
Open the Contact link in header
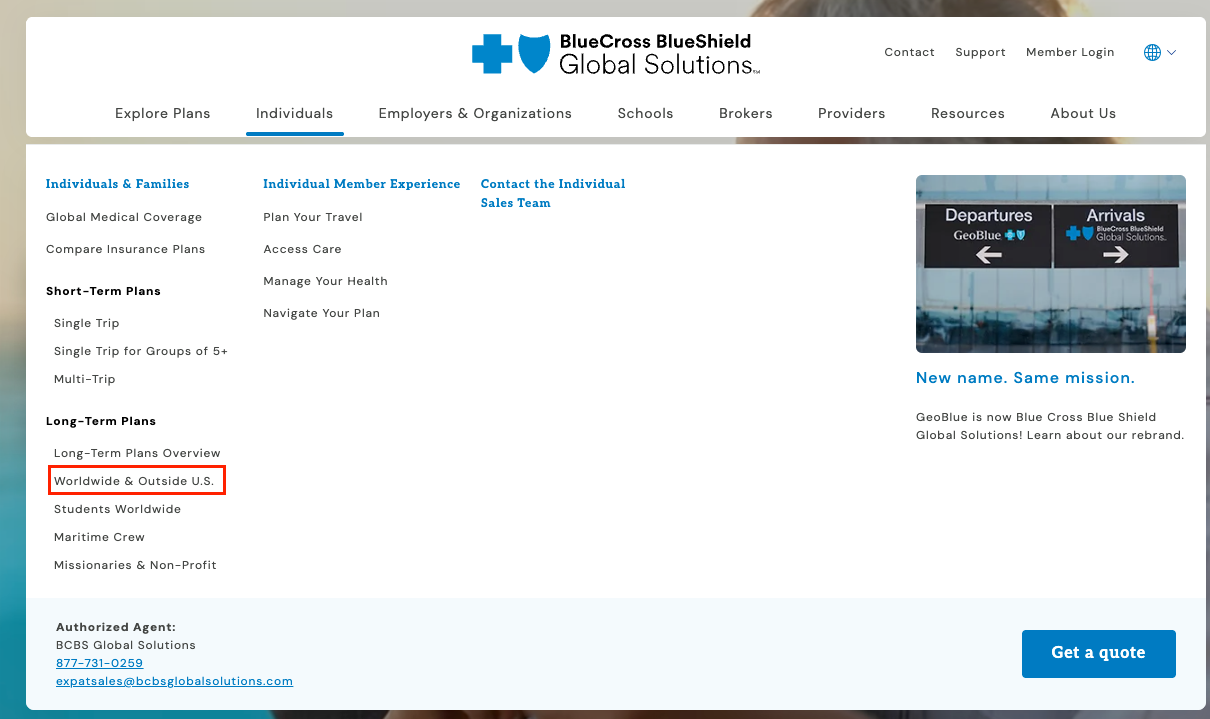(x=909, y=52)
